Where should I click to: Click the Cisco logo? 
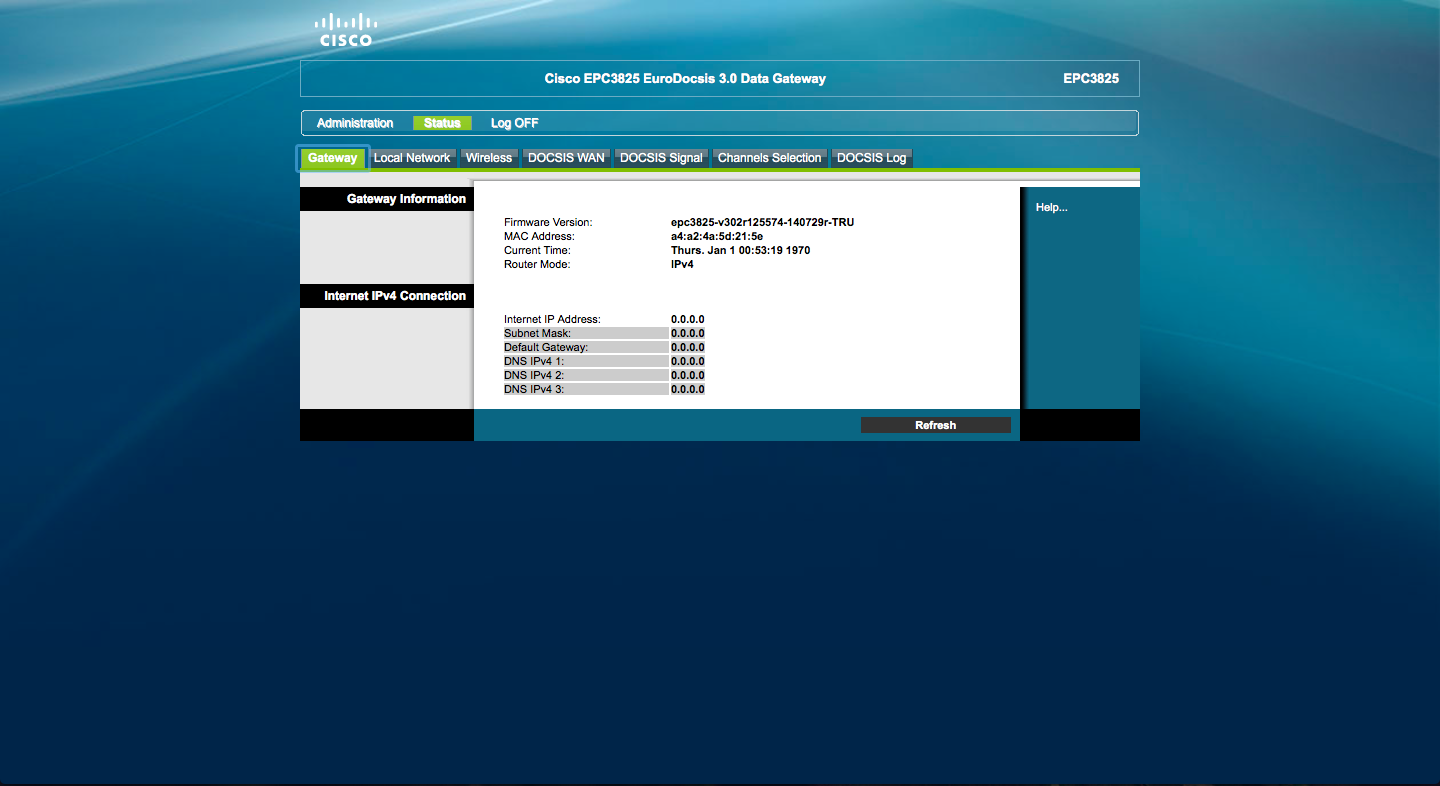point(345,30)
